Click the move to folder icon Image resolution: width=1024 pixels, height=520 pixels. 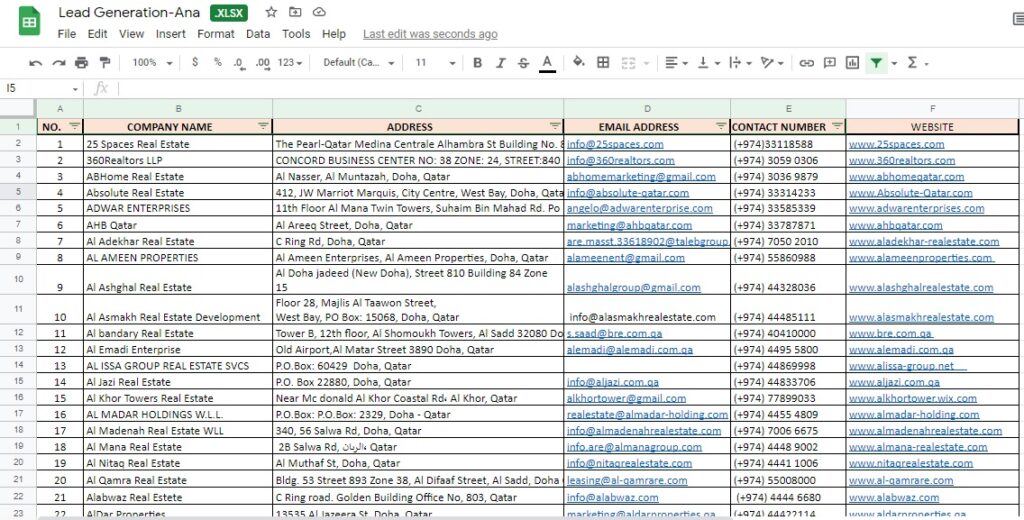(x=295, y=12)
